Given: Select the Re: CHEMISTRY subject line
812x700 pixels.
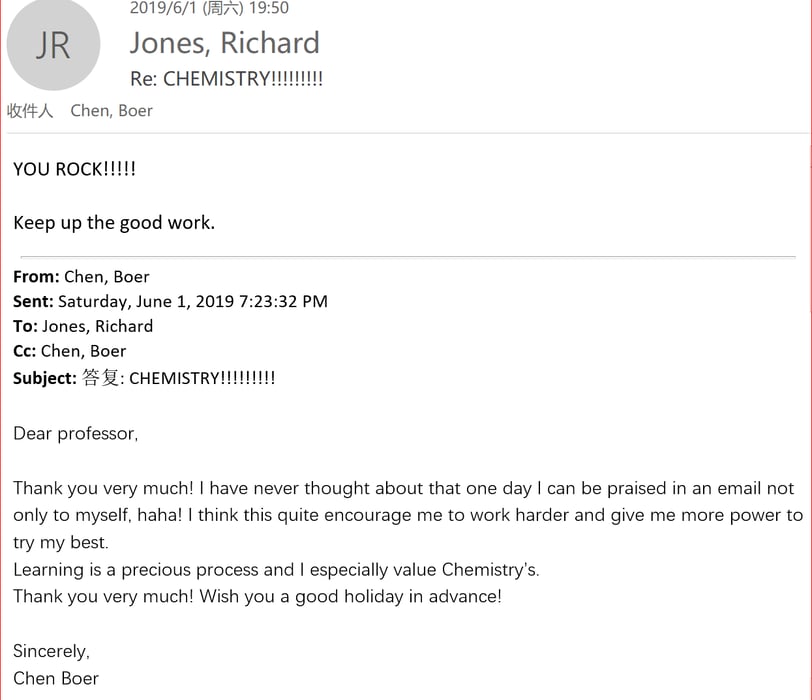Looking at the screenshot, I should tap(226, 79).
